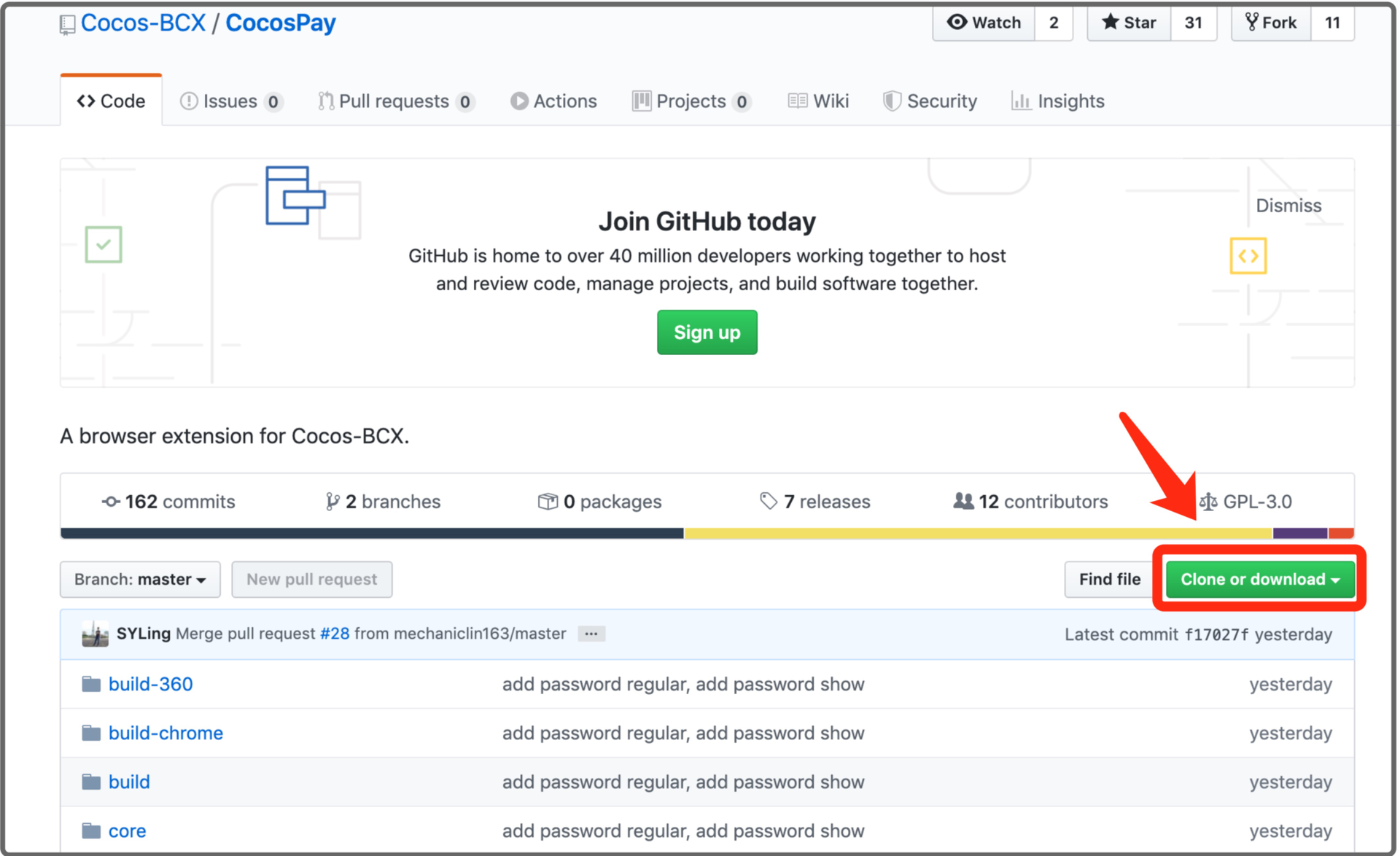This screenshot has width=1400, height=856.
Task: Click the green Sign up button
Action: 707,332
